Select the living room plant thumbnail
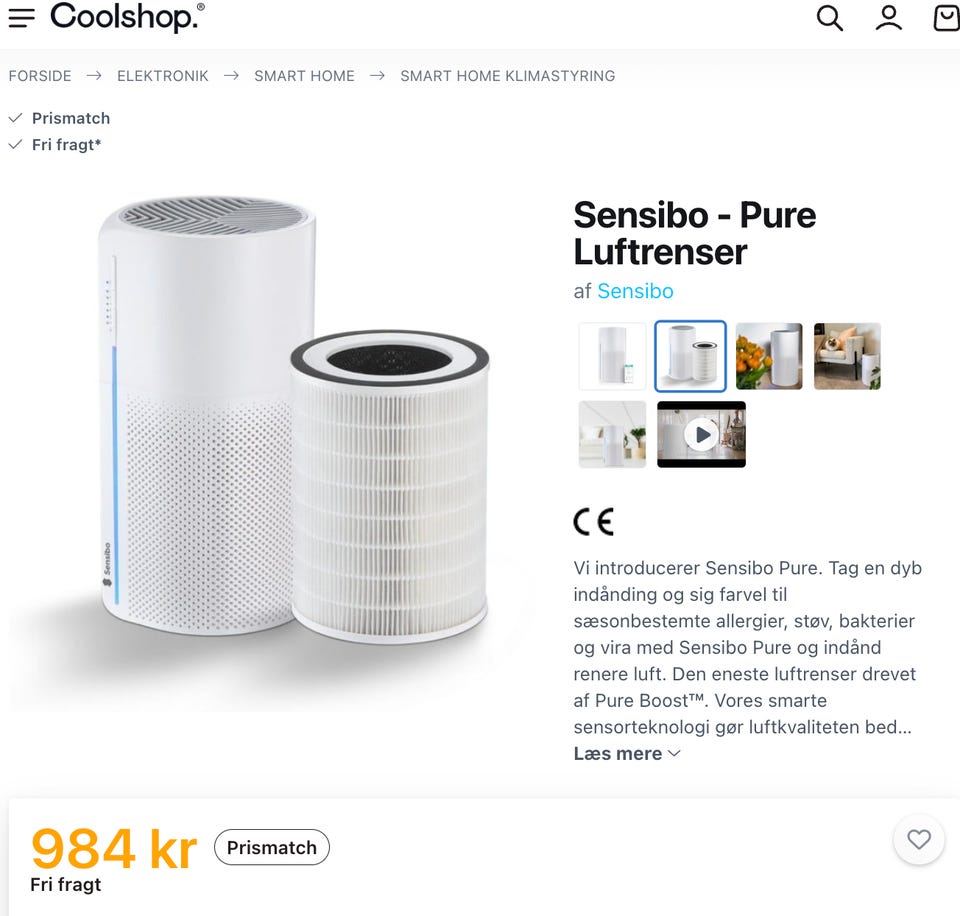 [x=612, y=435]
